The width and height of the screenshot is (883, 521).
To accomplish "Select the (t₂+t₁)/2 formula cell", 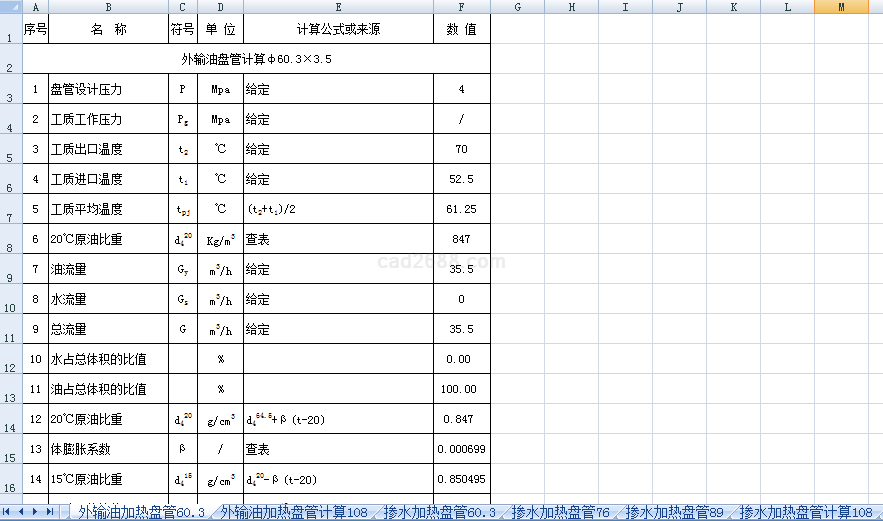I will click(x=338, y=209).
